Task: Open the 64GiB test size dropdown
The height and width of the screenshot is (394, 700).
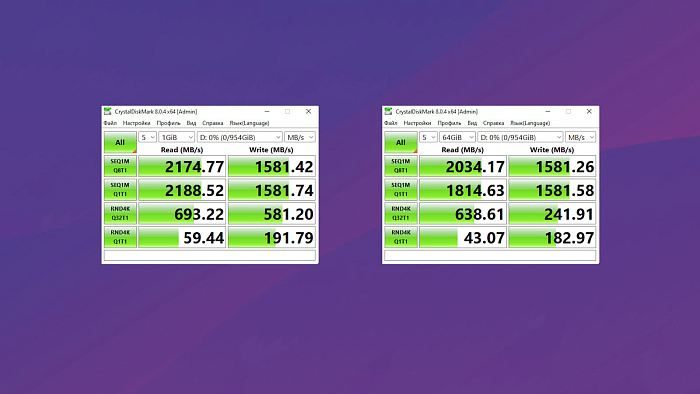Action: (x=458, y=137)
